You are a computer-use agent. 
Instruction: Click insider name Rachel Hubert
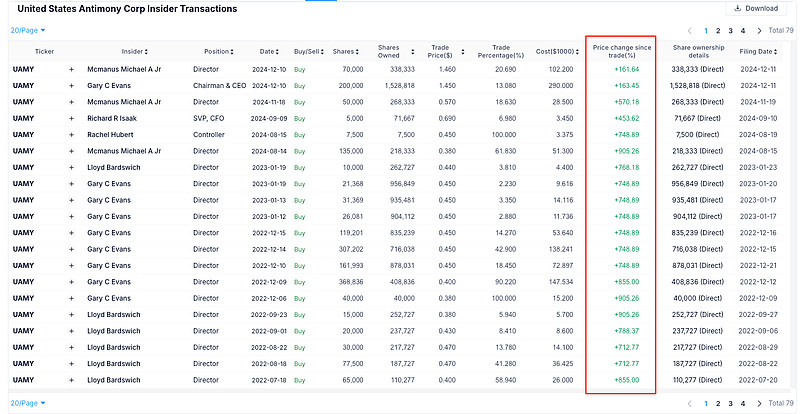[x=109, y=134]
